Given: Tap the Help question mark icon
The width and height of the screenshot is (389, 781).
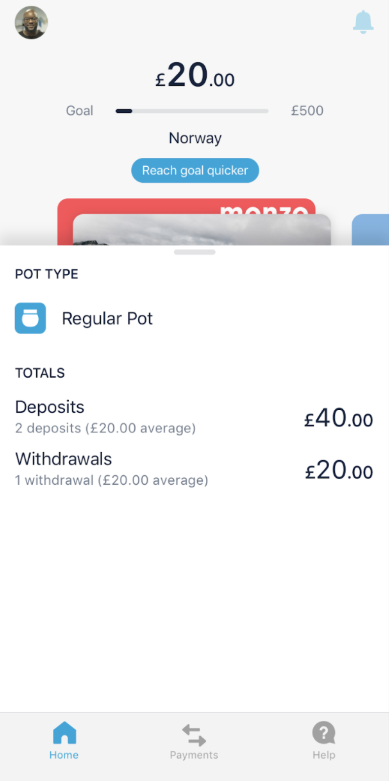Looking at the screenshot, I should pyautogui.click(x=324, y=733).
